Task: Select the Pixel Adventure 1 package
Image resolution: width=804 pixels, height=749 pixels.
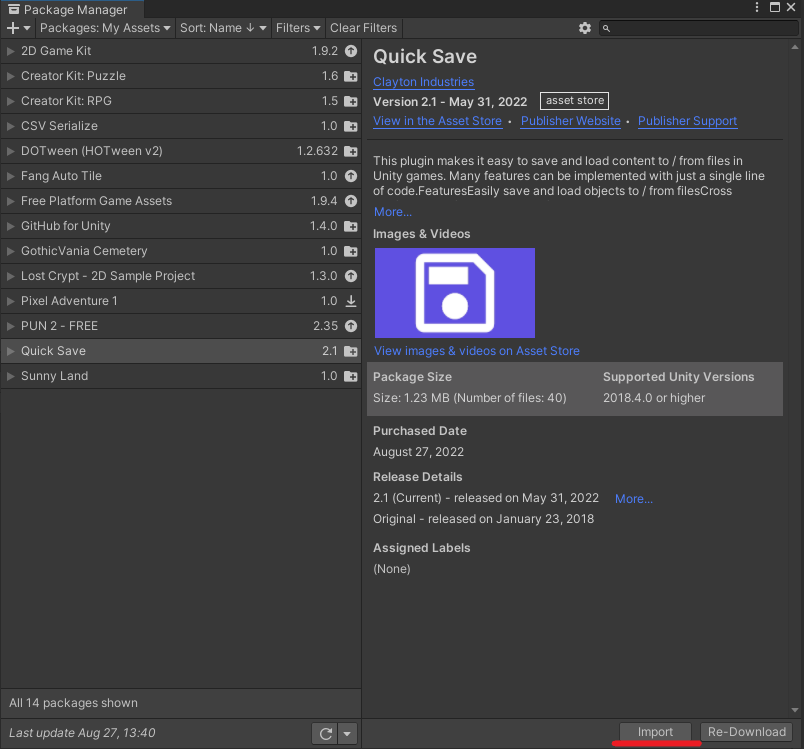Action: click(180, 301)
